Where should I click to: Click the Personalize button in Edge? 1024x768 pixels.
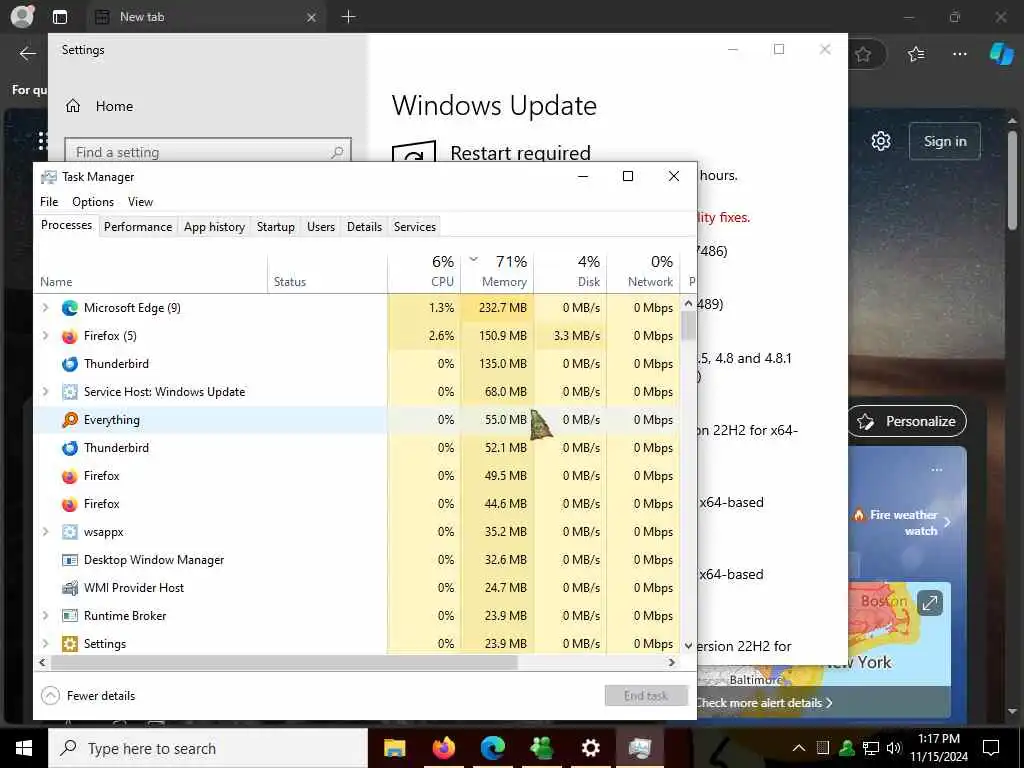tap(908, 421)
